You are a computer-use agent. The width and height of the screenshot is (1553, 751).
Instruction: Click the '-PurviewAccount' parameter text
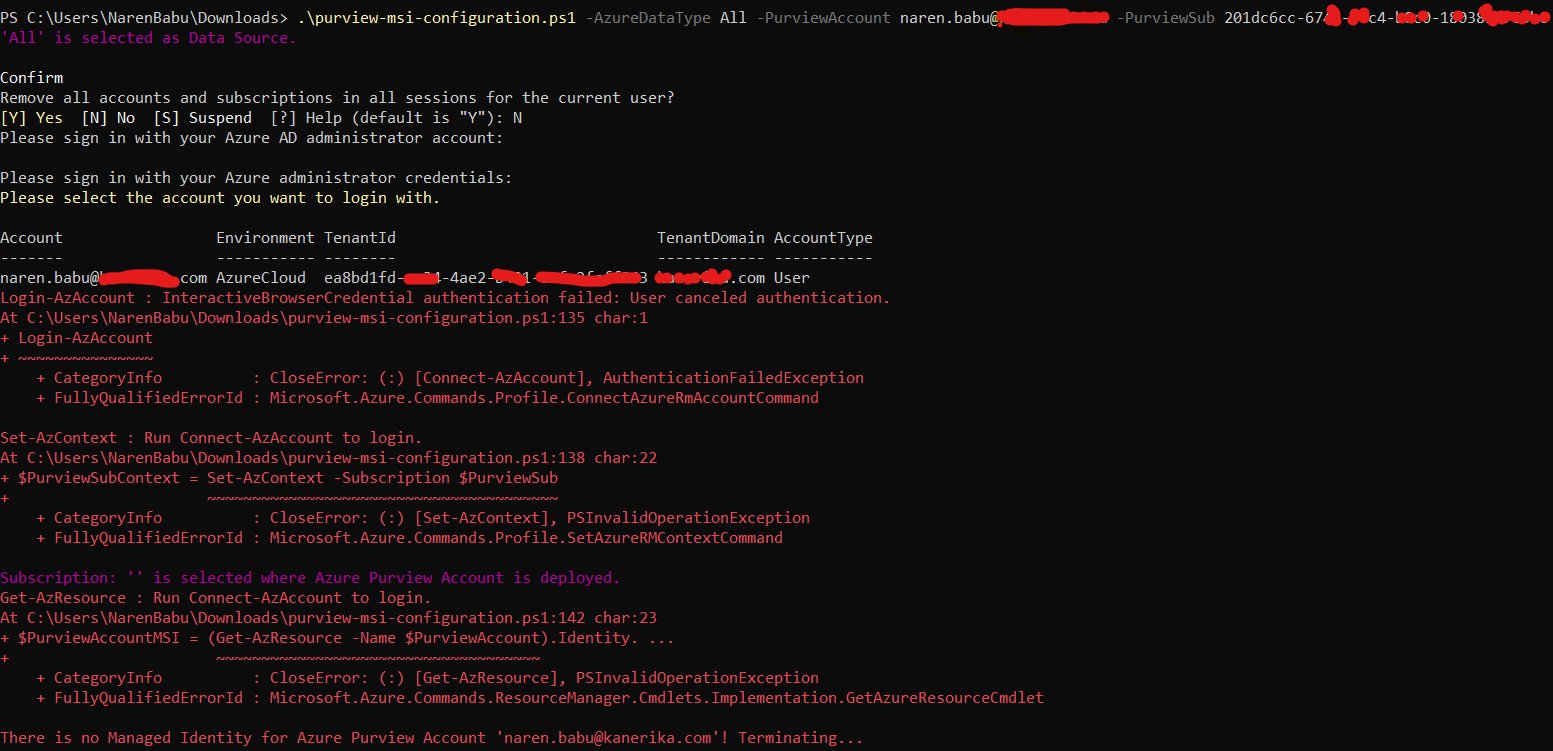(823, 18)
